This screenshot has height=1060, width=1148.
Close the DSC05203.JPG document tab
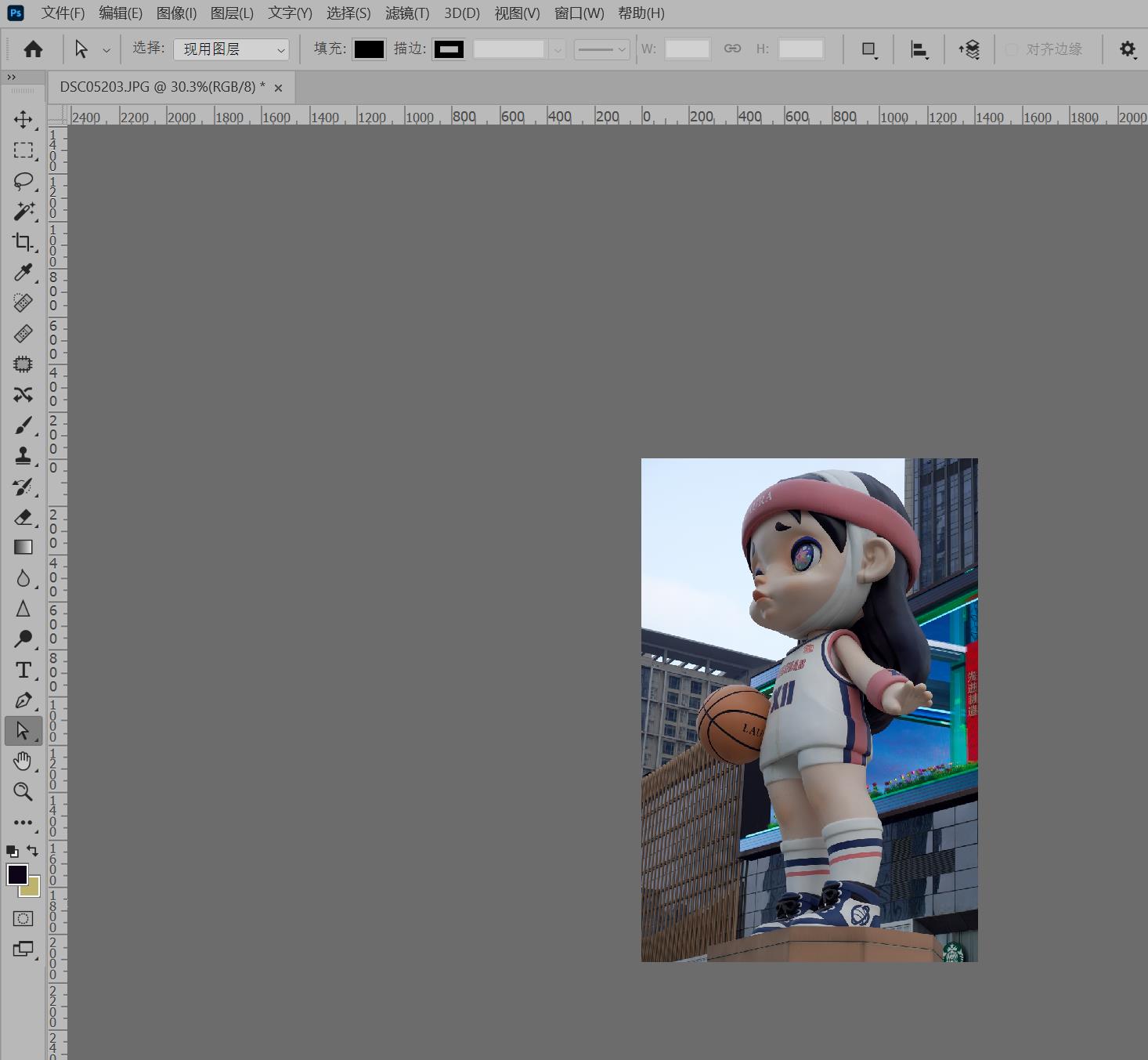click(x=278, y=88)
